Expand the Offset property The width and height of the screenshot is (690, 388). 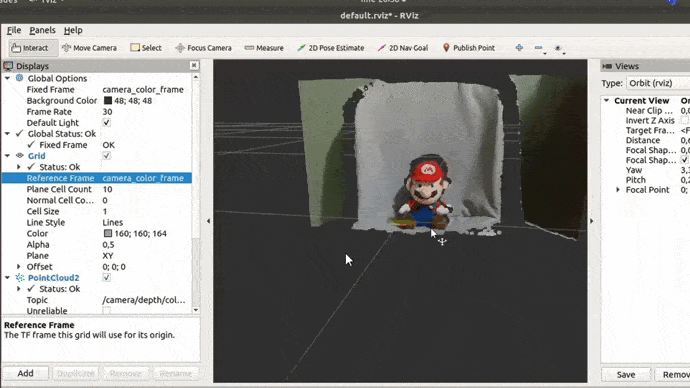coord(18,267)
